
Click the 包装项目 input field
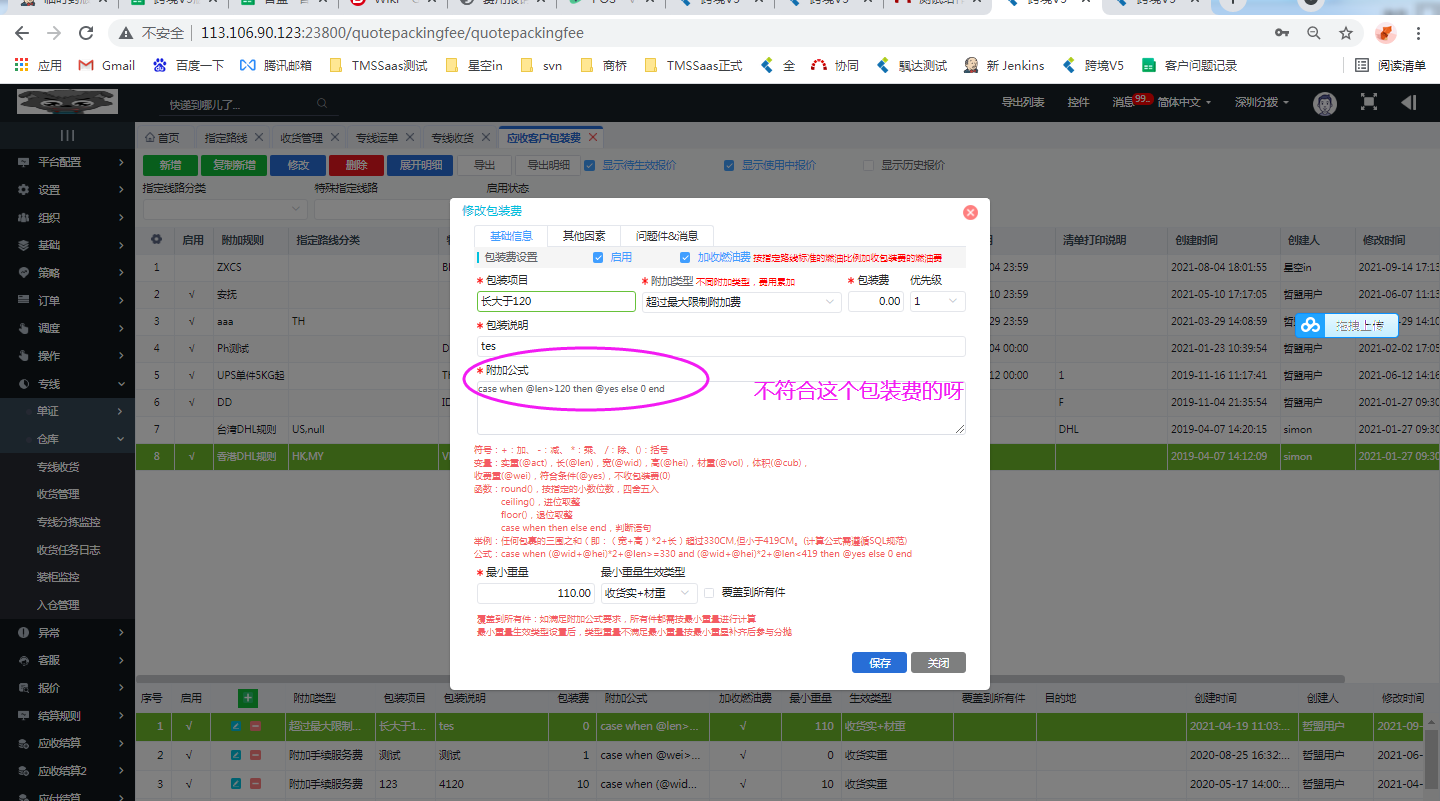556,301
